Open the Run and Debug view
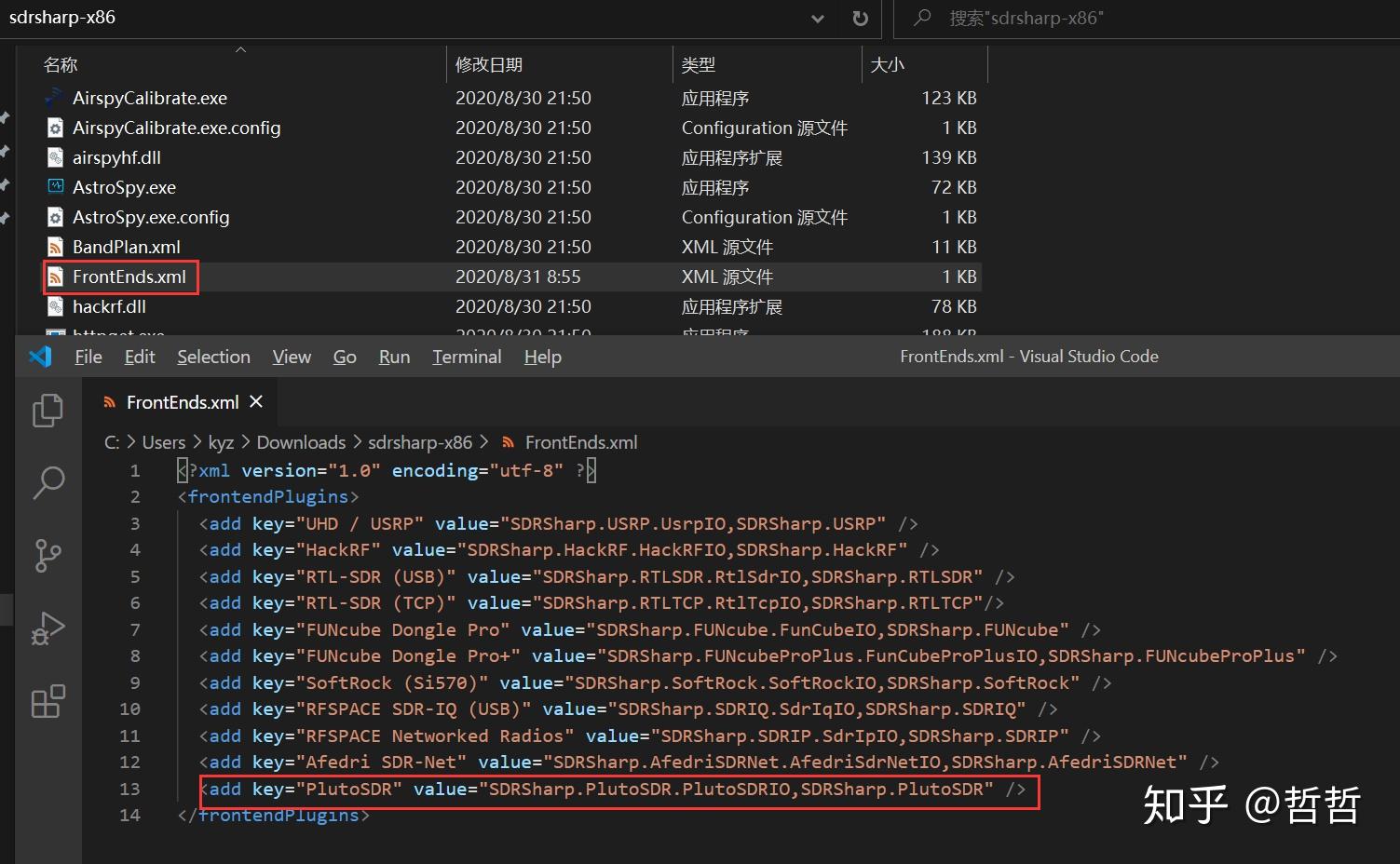Image resolution: width=1400 pixels, height=864 pixels. (x=48, y=628)
